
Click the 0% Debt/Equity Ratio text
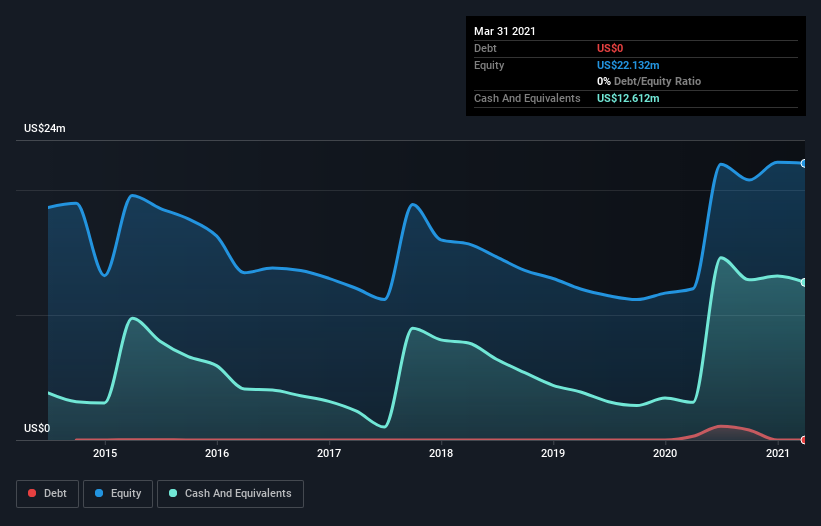[x=649, y=81]
